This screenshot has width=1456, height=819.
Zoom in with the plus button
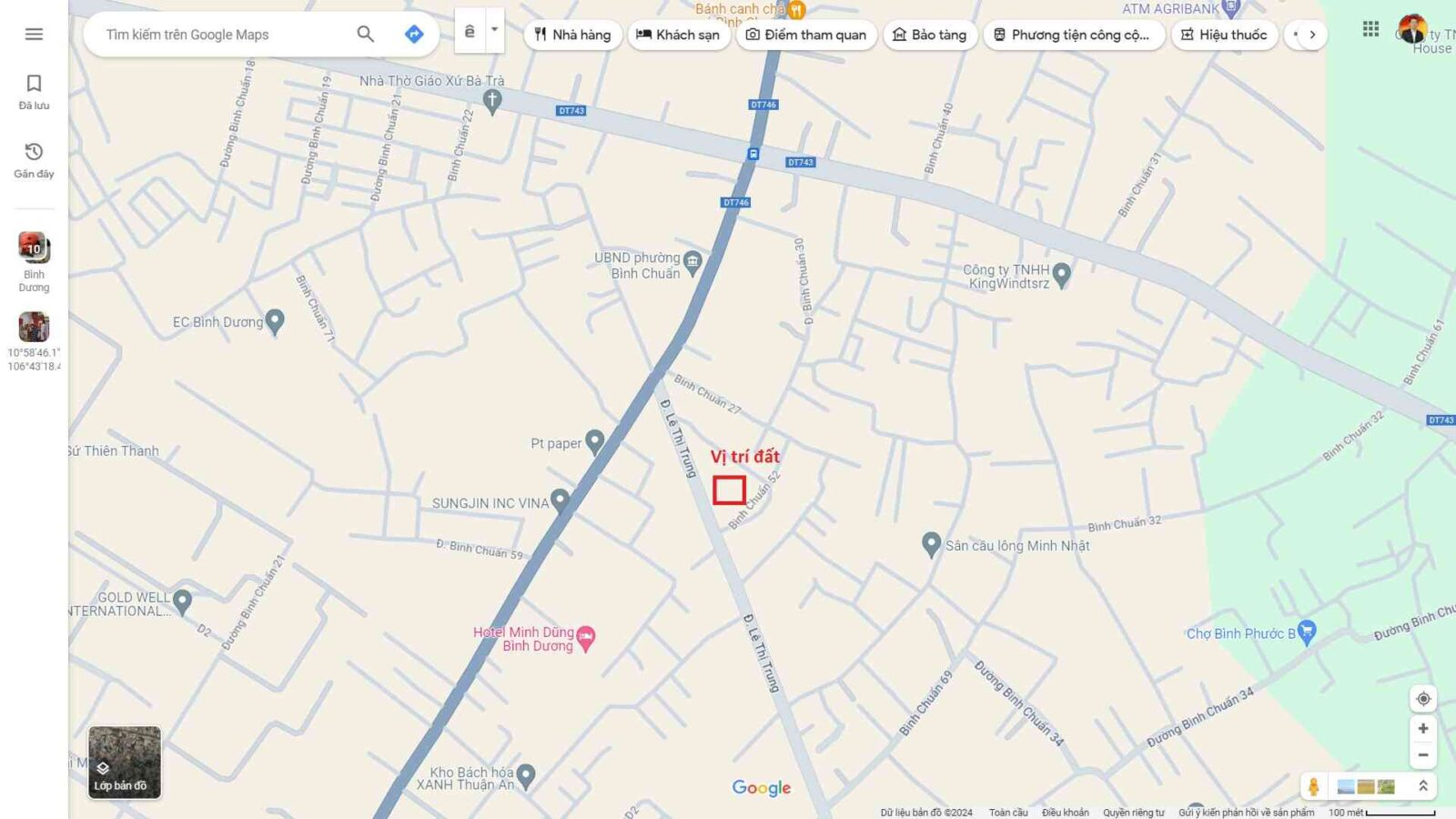tap(1423, 729)
